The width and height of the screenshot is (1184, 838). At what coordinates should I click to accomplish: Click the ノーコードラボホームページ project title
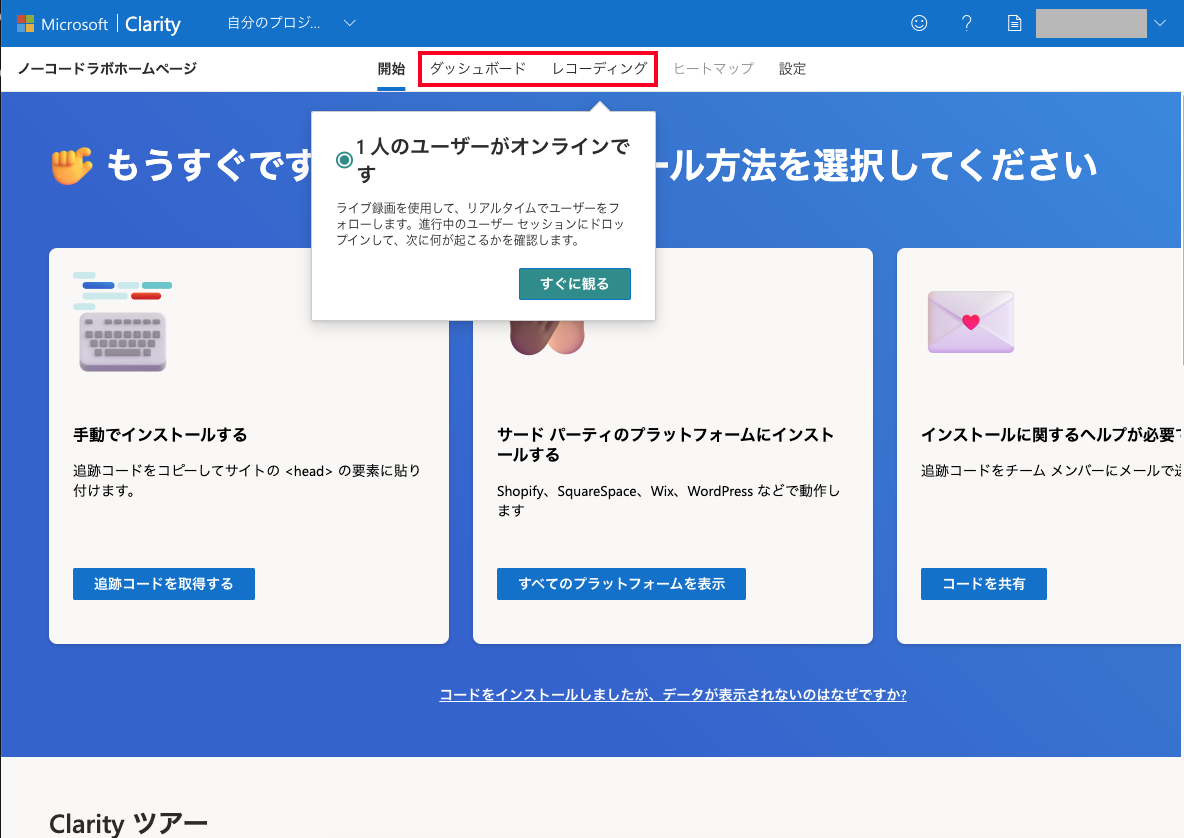pos(107,69)
